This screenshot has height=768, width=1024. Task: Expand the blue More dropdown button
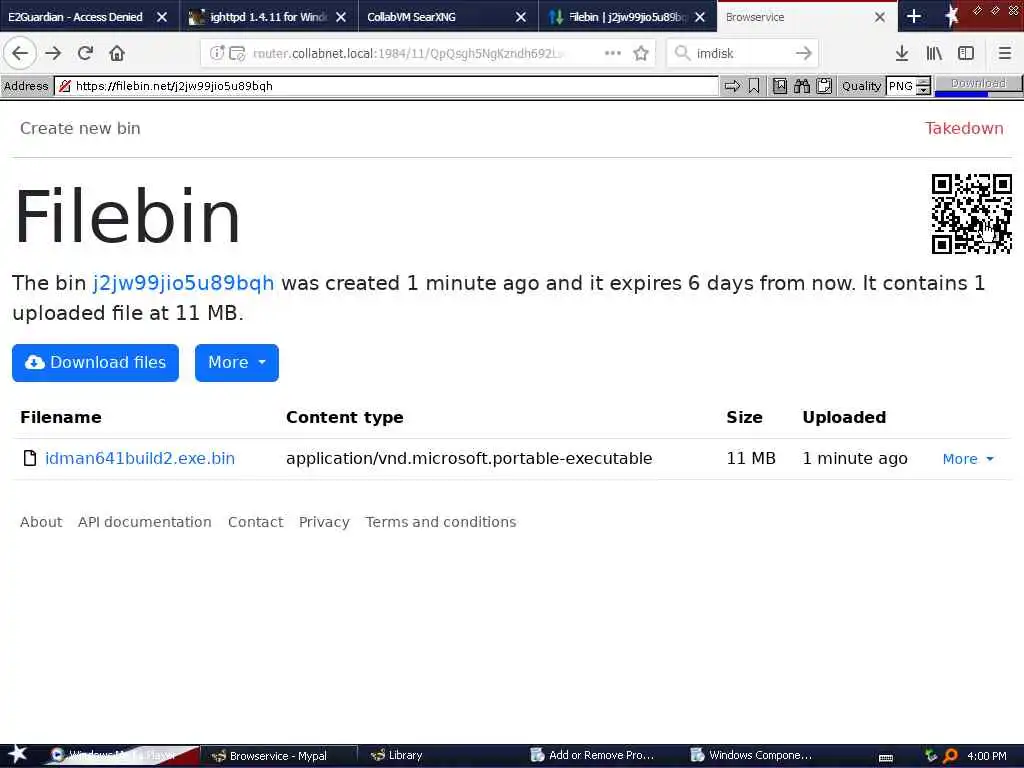[x=236, y=362]
